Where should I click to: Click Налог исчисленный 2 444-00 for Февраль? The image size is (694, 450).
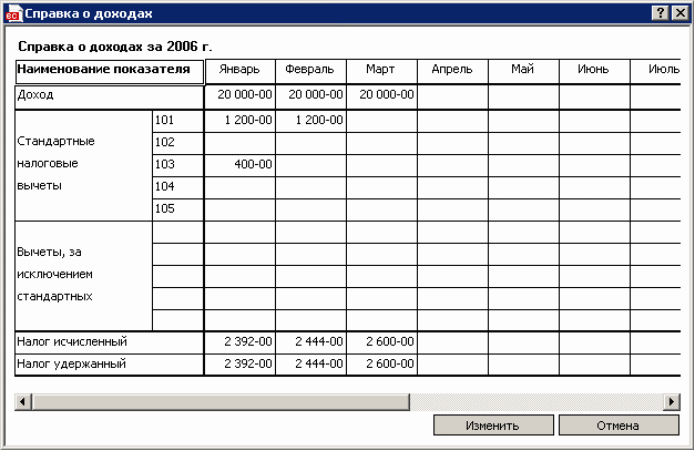tap(311, 342)
